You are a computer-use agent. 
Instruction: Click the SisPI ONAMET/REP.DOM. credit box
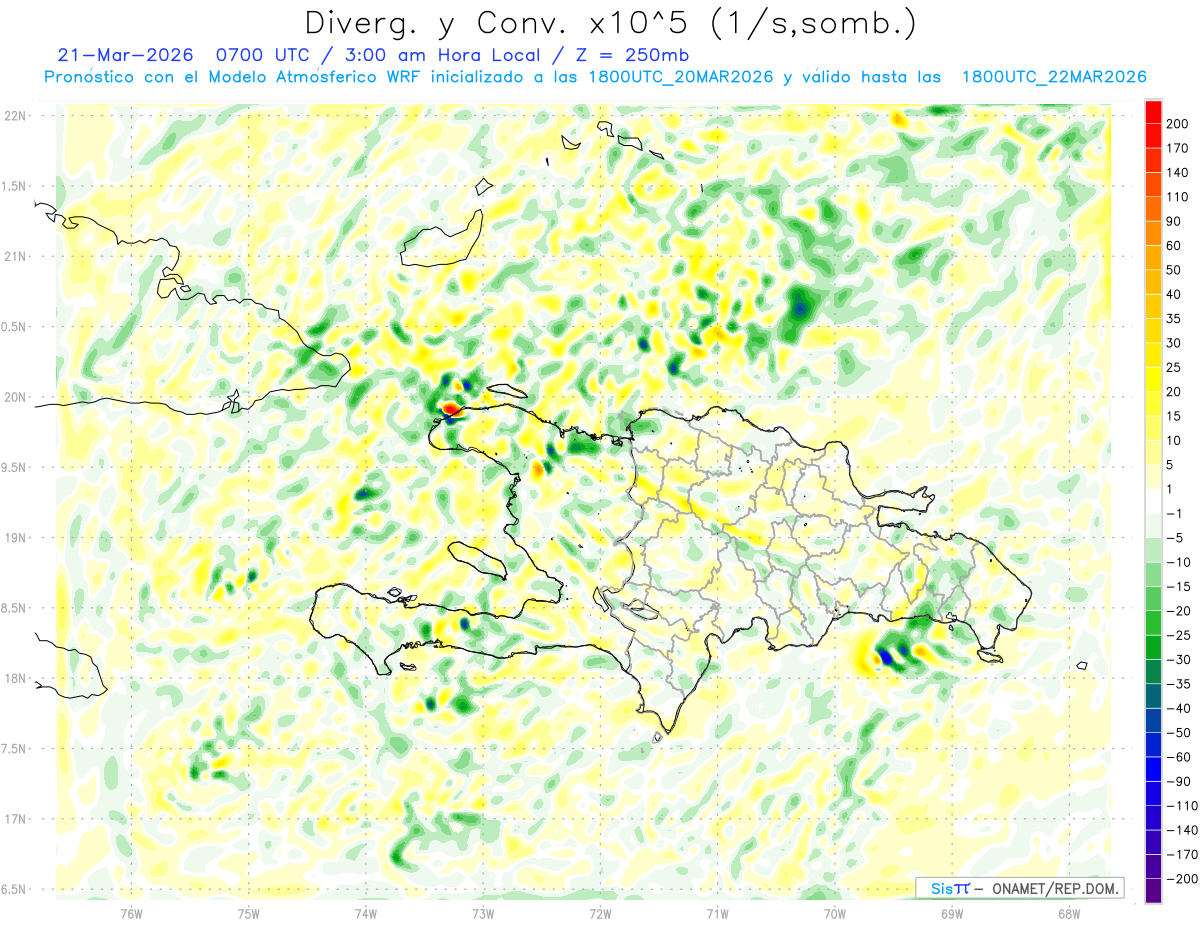pos(1019,888)
